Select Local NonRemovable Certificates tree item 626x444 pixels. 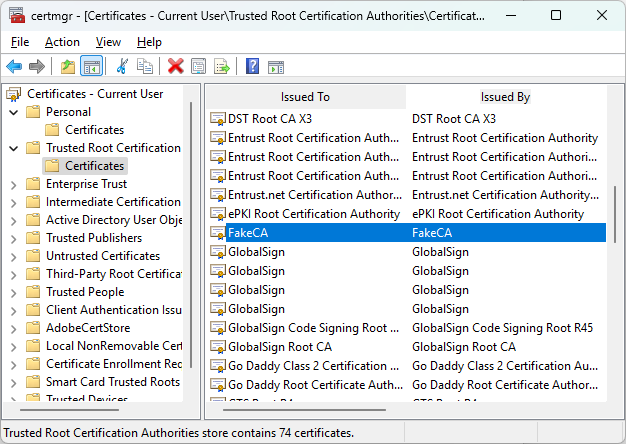click(x=114, y=345)
